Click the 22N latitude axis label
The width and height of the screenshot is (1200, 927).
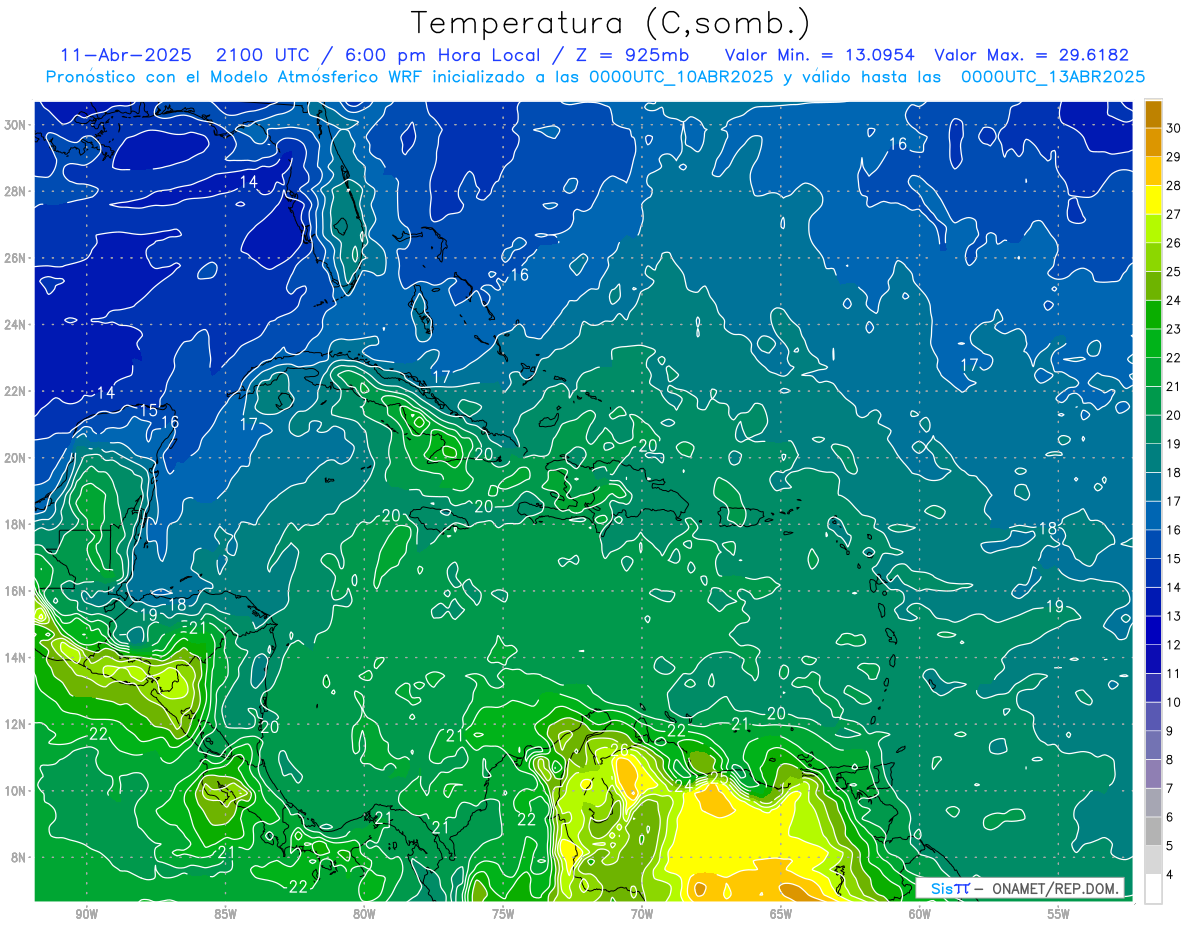tap(16, 391)
